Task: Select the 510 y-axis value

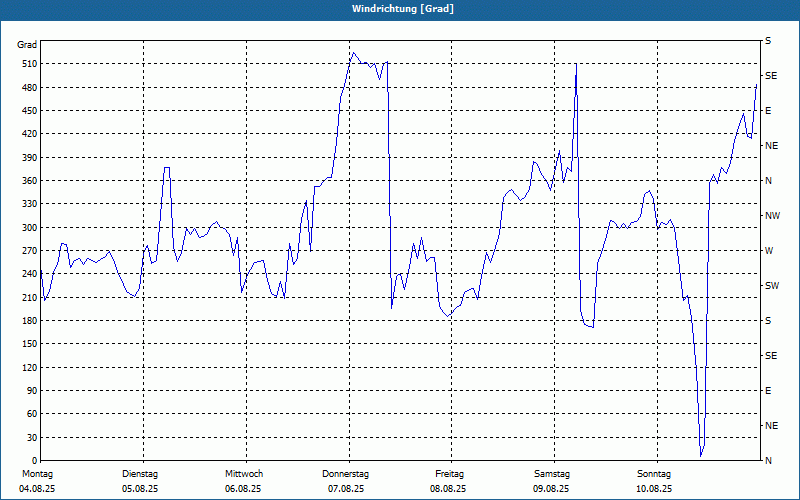Action: [x=29, y=64]
